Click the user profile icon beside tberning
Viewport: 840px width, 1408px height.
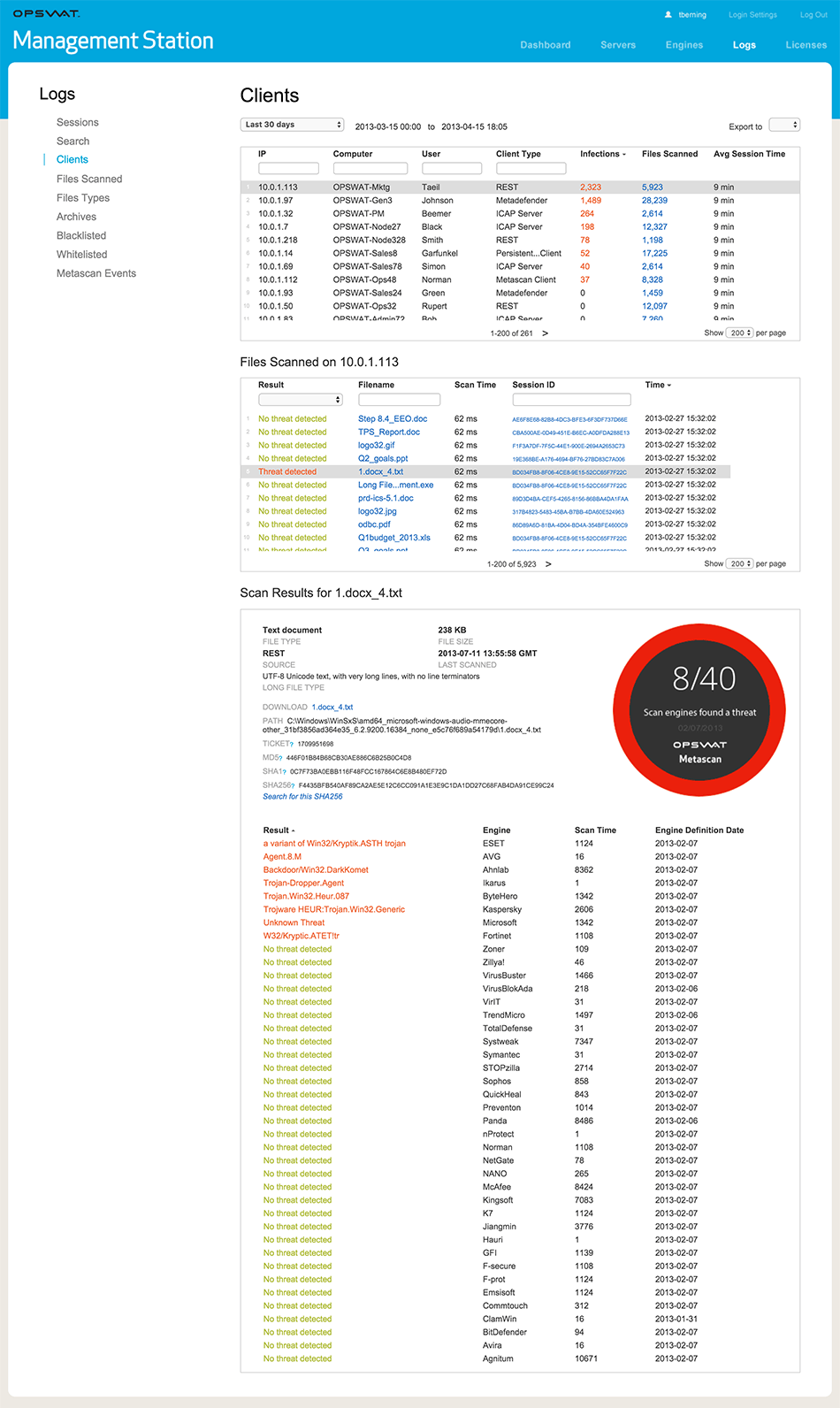(x=668, y=14)
